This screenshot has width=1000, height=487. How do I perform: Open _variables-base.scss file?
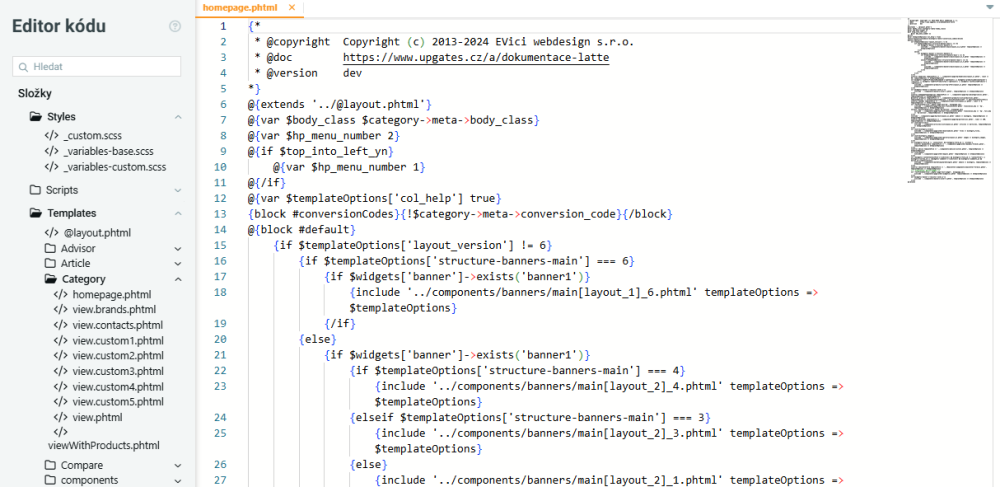pos(108,151)
